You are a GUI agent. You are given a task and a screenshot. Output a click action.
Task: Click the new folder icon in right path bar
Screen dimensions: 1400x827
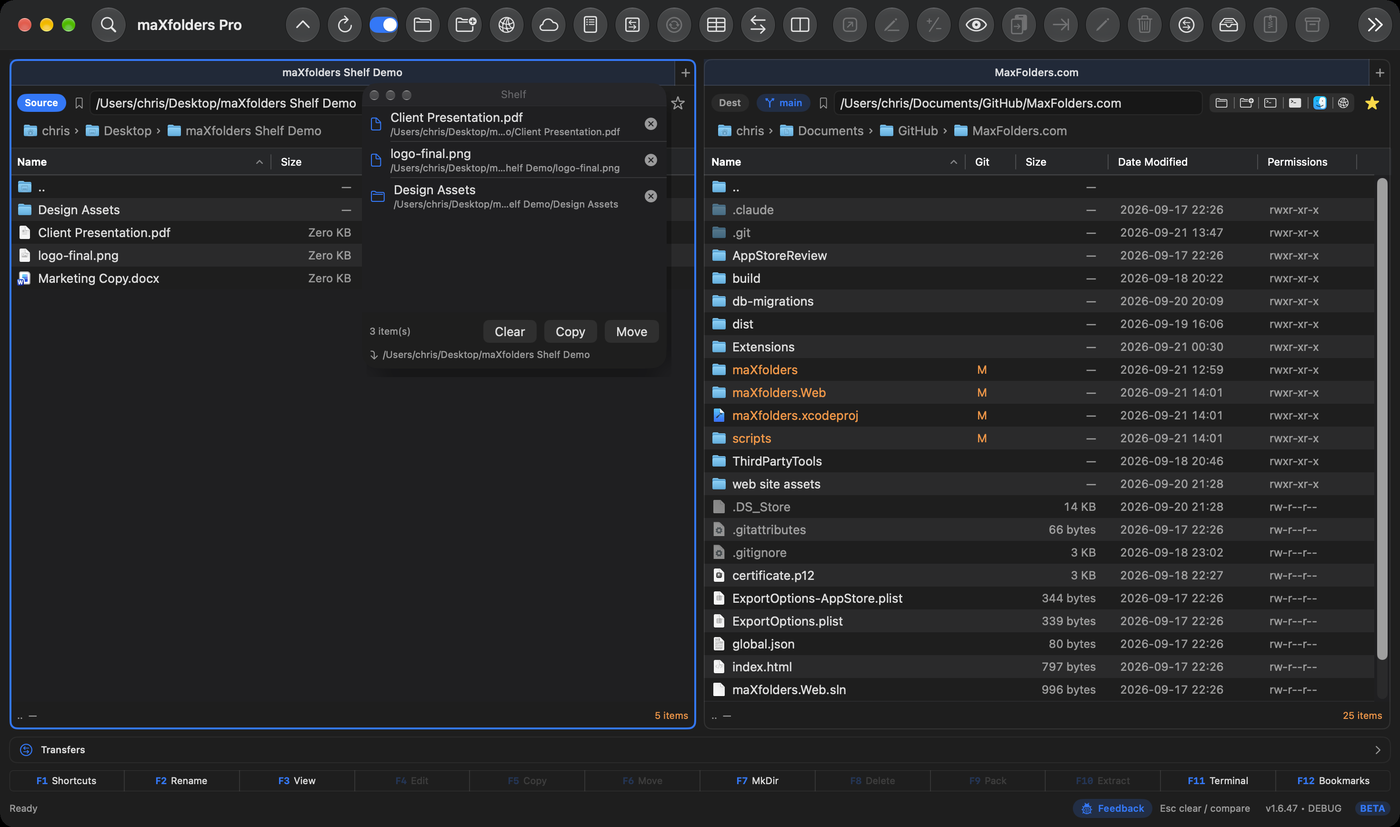[1246, 103]
